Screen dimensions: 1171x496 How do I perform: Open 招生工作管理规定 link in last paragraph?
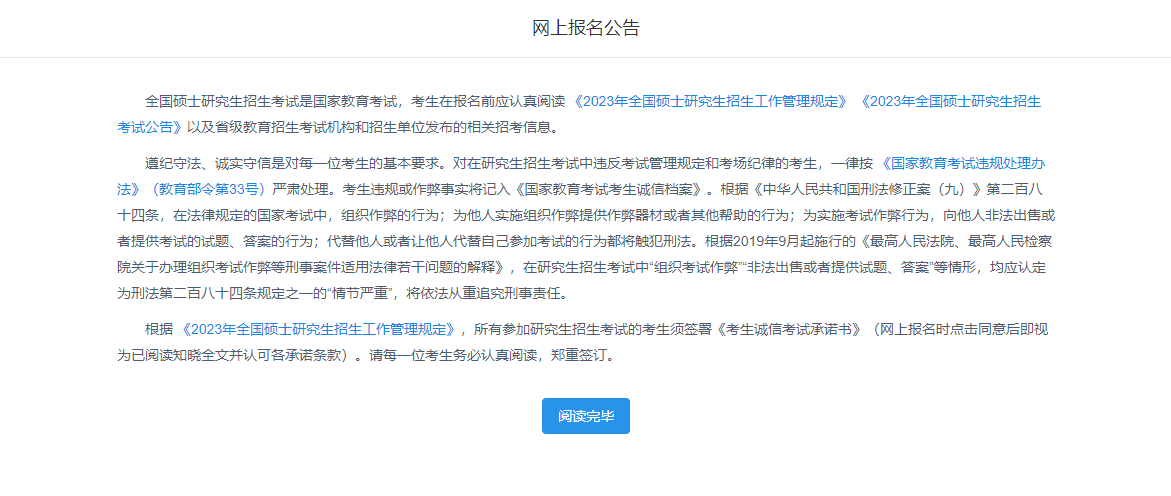[317, 328]
